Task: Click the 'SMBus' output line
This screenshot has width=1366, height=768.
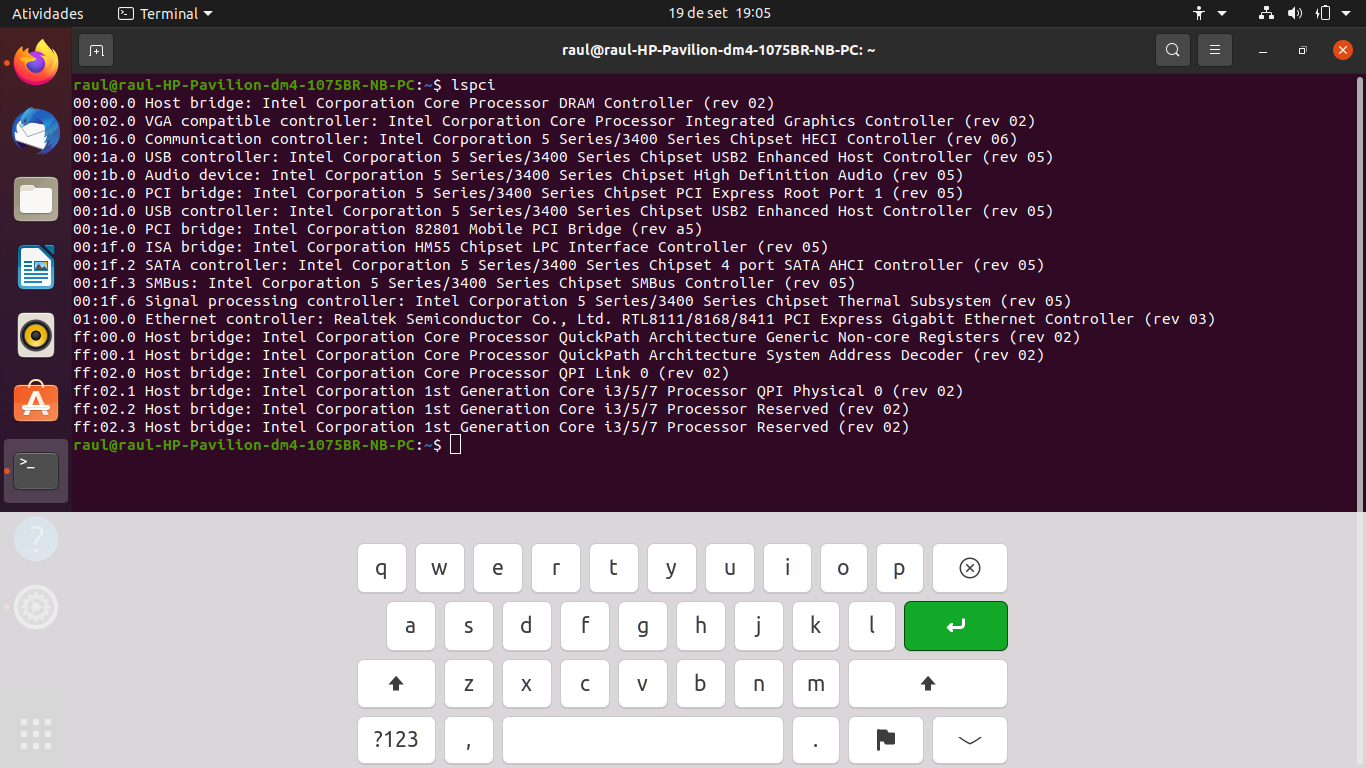Action: (464, 283)
